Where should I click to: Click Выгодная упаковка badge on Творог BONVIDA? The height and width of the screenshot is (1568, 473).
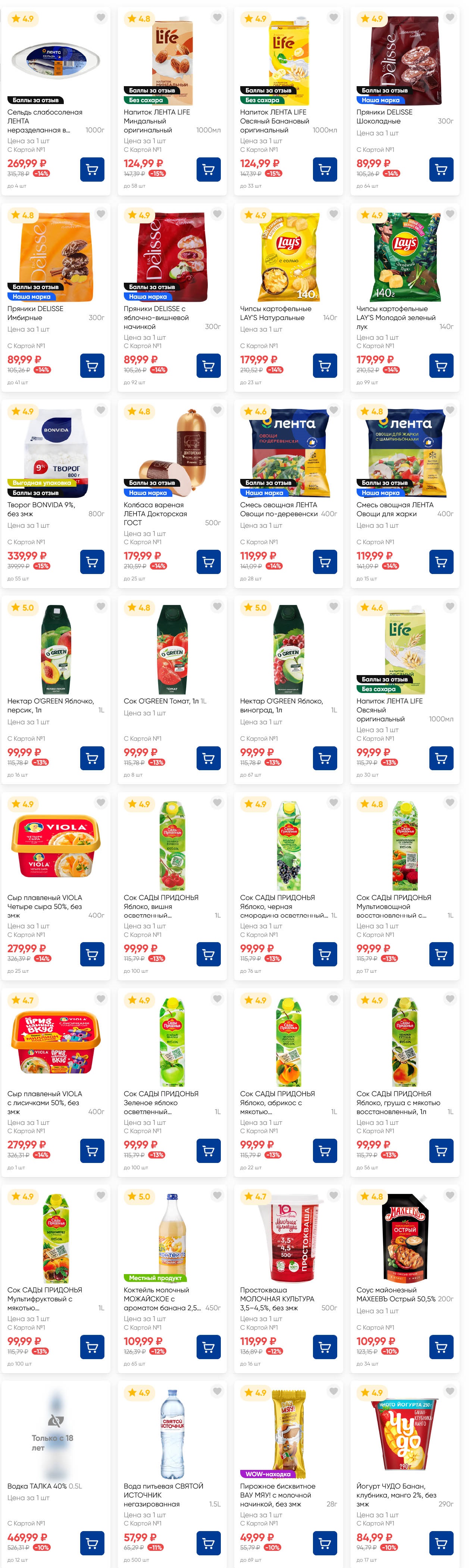(41, 483)
